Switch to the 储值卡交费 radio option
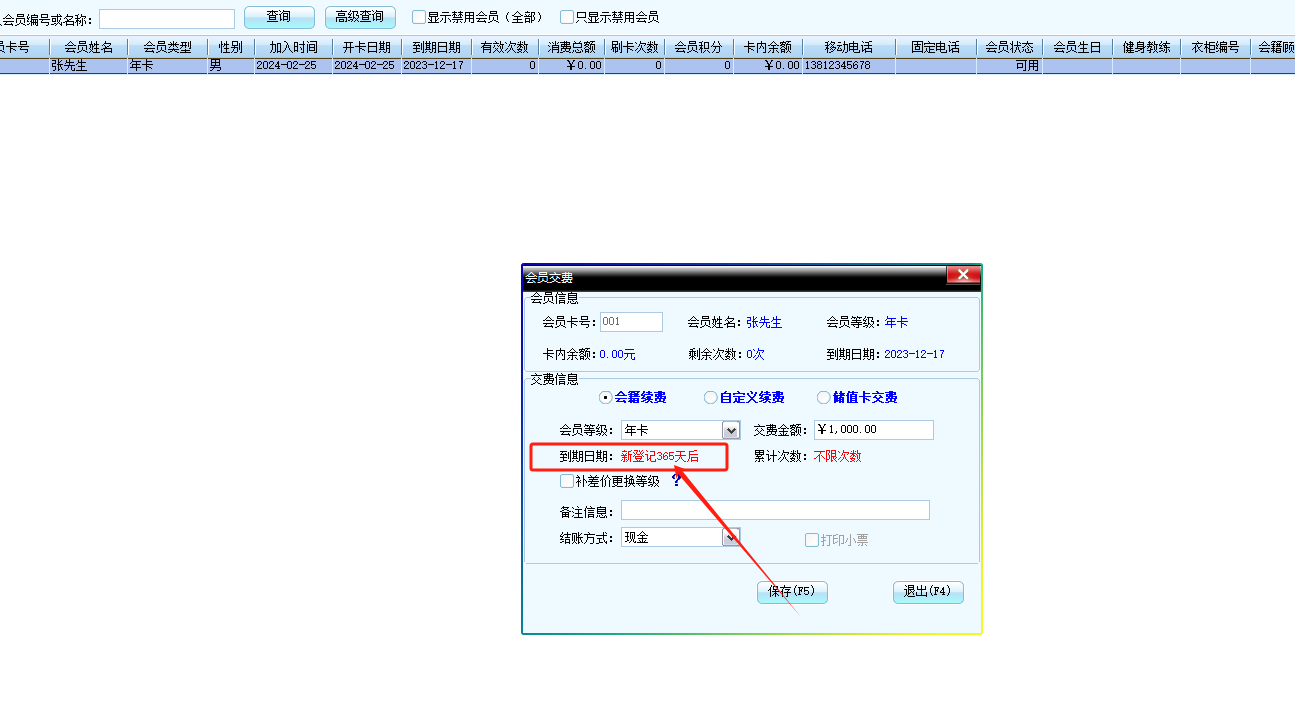Viewport: 1295px width, 725px height. click(x=824, y=397)
